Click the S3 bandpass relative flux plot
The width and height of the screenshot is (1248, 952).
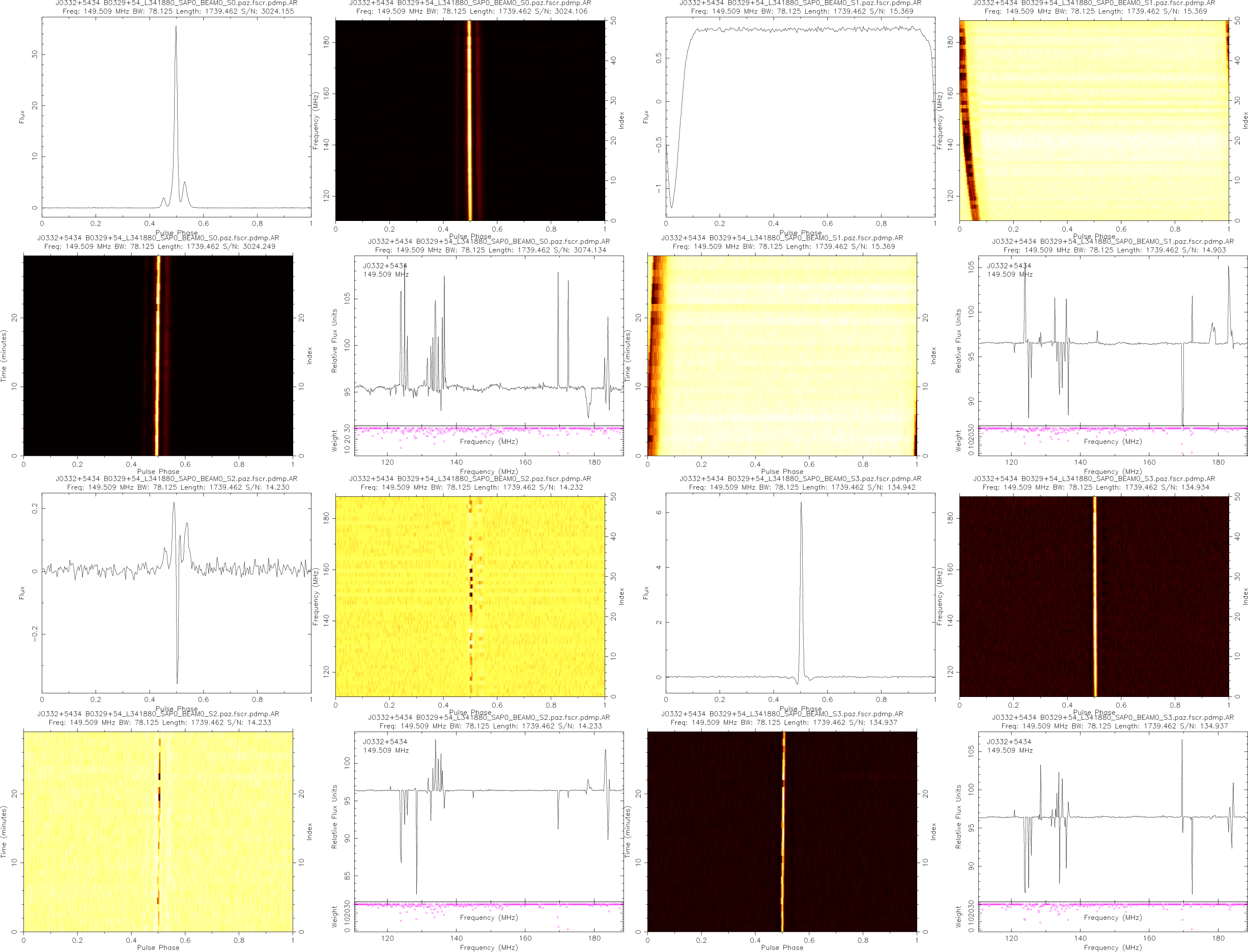pos(1112,816)
